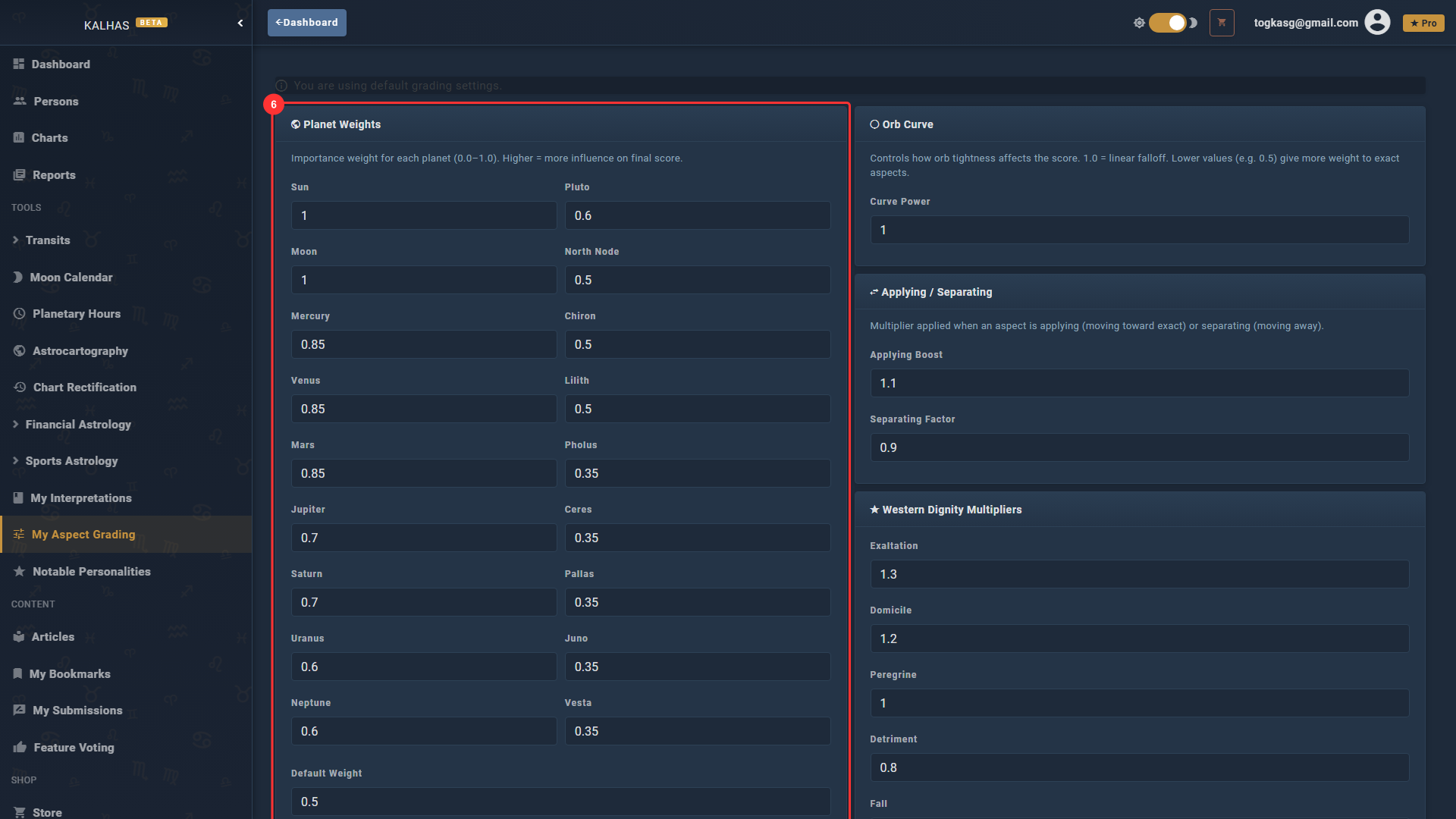Go to the Reports page
Image resolution: width=1456 pixels, height=819 pixels.
[54, 175]
